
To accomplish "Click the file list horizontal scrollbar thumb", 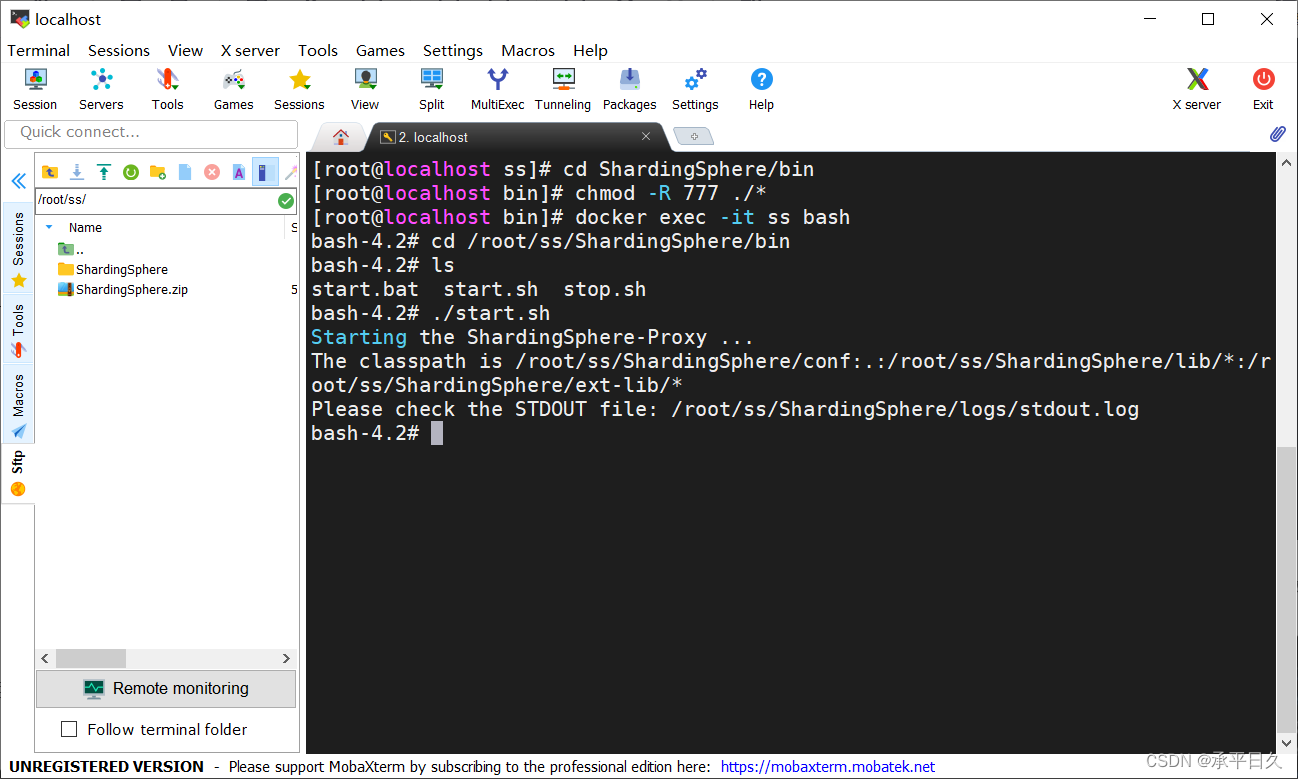I will coord(91,659).
